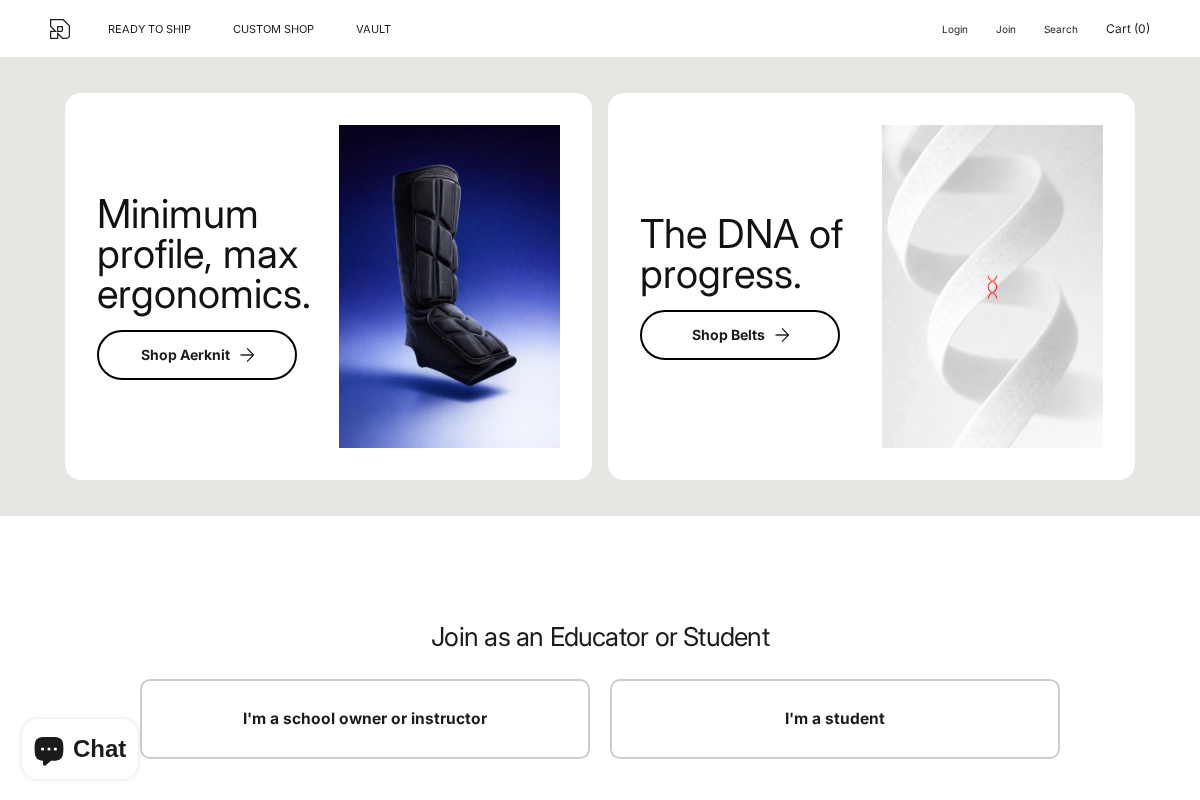Viewport: 1200px width, 800px height.
Task: Go to the Vault menu item
Action: 373,29
